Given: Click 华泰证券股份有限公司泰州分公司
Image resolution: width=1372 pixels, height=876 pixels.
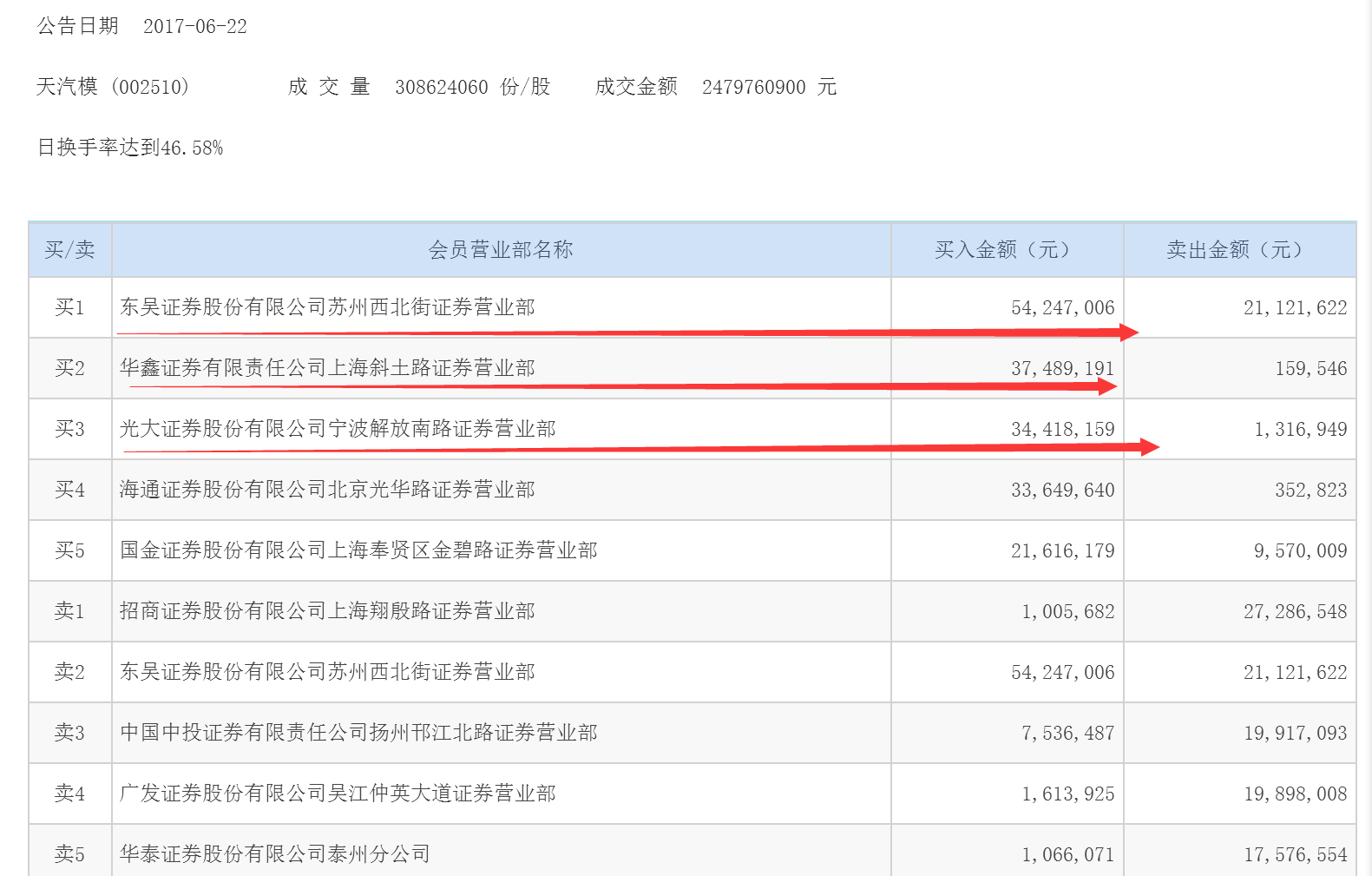Looking at the screenshot, I should coord(275,854).
